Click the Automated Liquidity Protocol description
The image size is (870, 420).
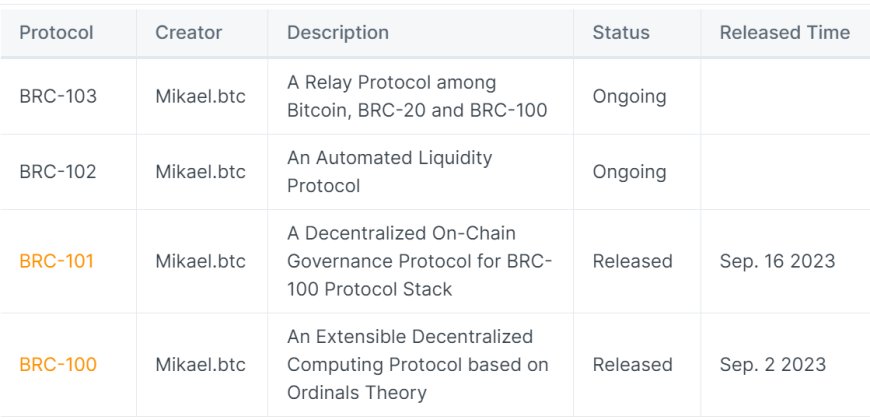click(390, 171)
